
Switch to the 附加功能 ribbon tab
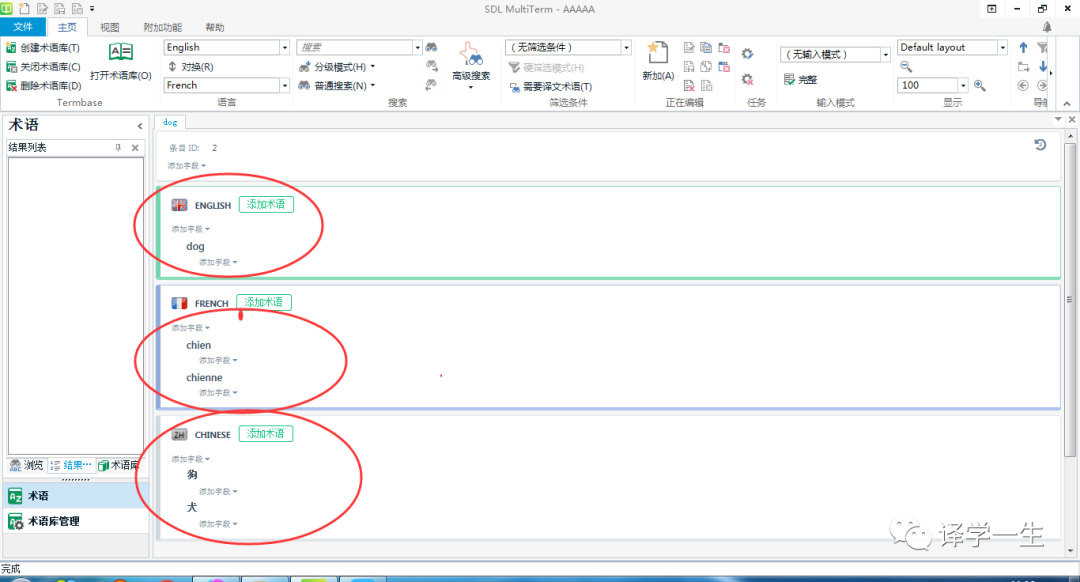[x=163, y=28]
